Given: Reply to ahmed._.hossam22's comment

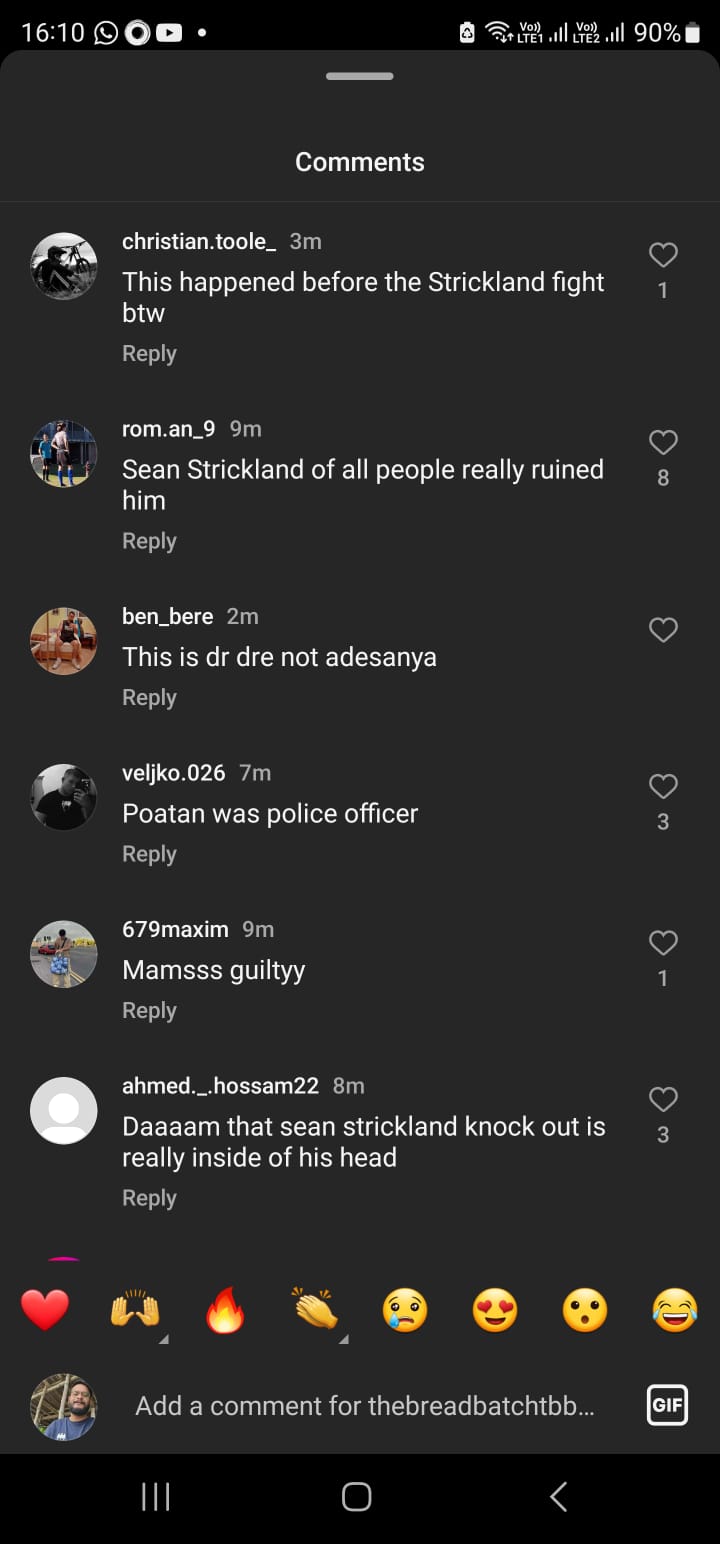Looking at the screenshot, I should pos(149,1198).
